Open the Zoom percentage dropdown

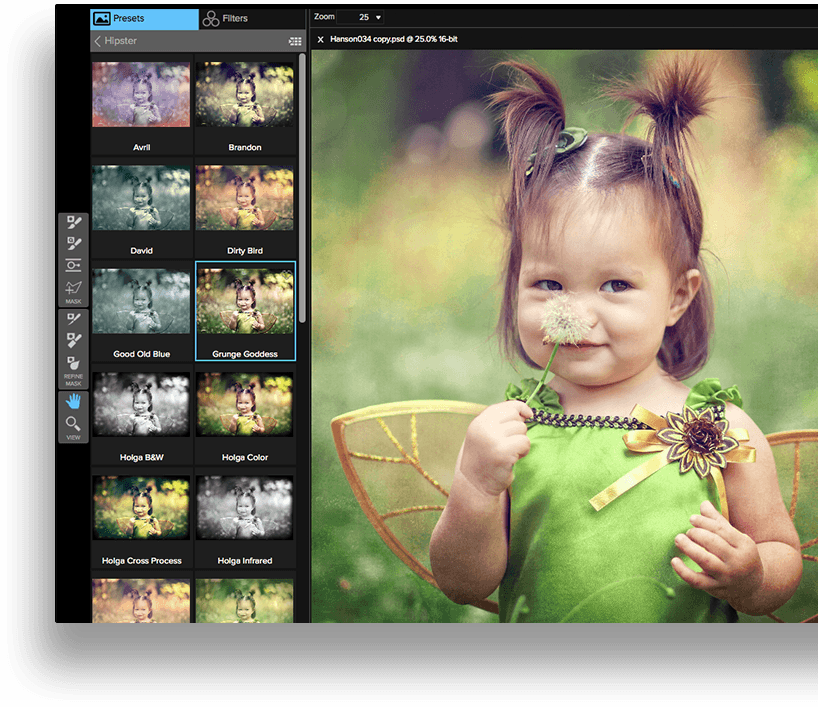coord(379,17)
